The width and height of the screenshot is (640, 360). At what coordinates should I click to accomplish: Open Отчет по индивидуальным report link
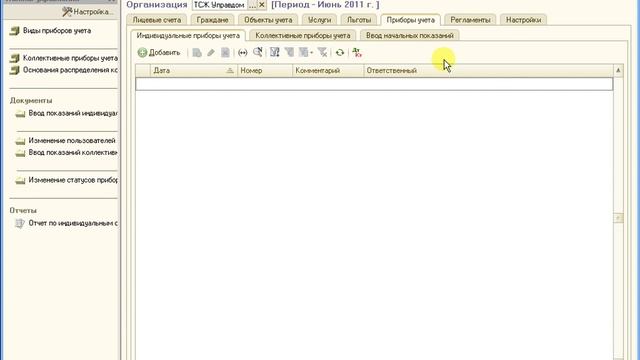(73, 223)
